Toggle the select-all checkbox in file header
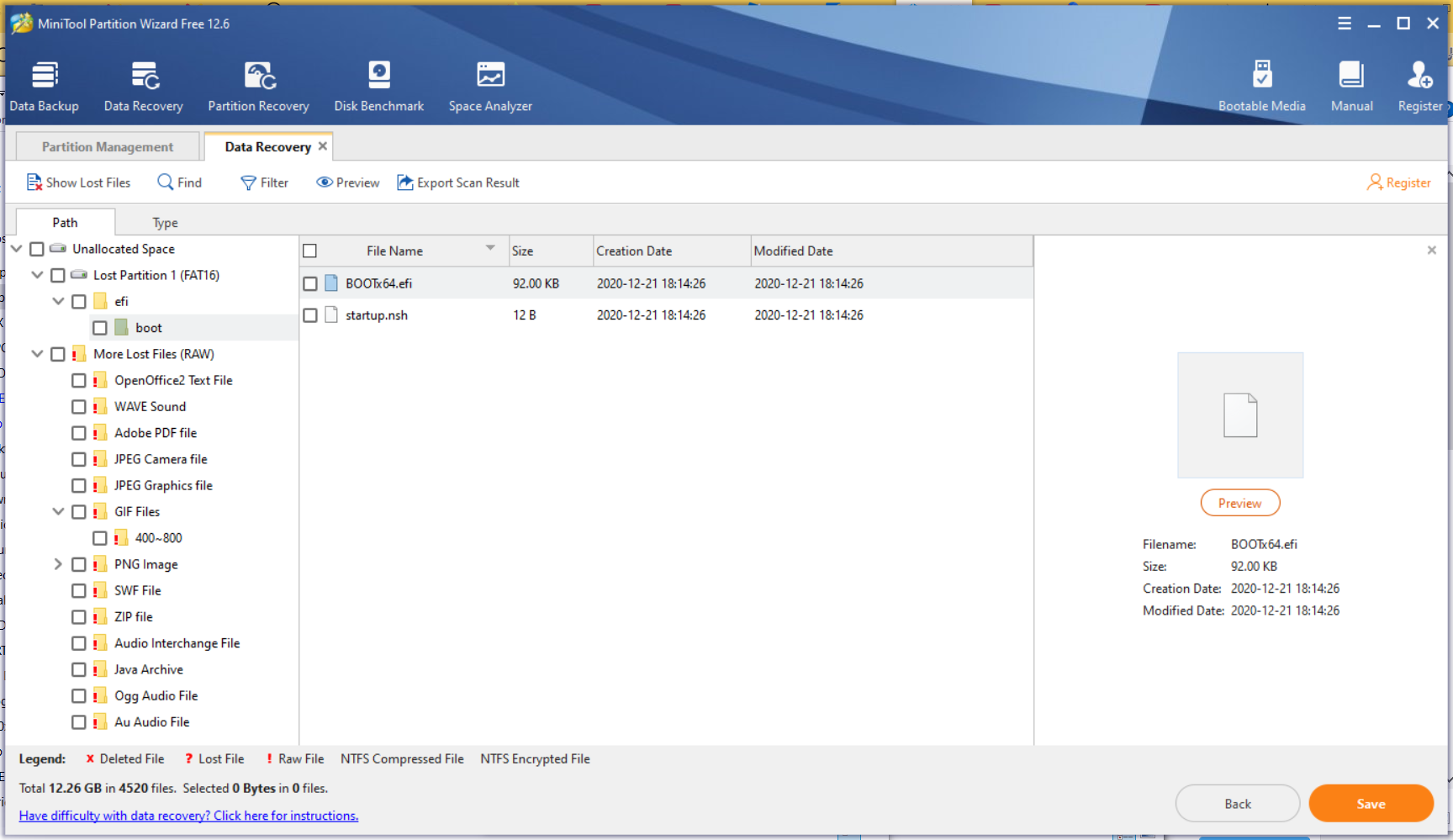The width and height of the screenshot is (1453, 840). [x=310, y=251]
